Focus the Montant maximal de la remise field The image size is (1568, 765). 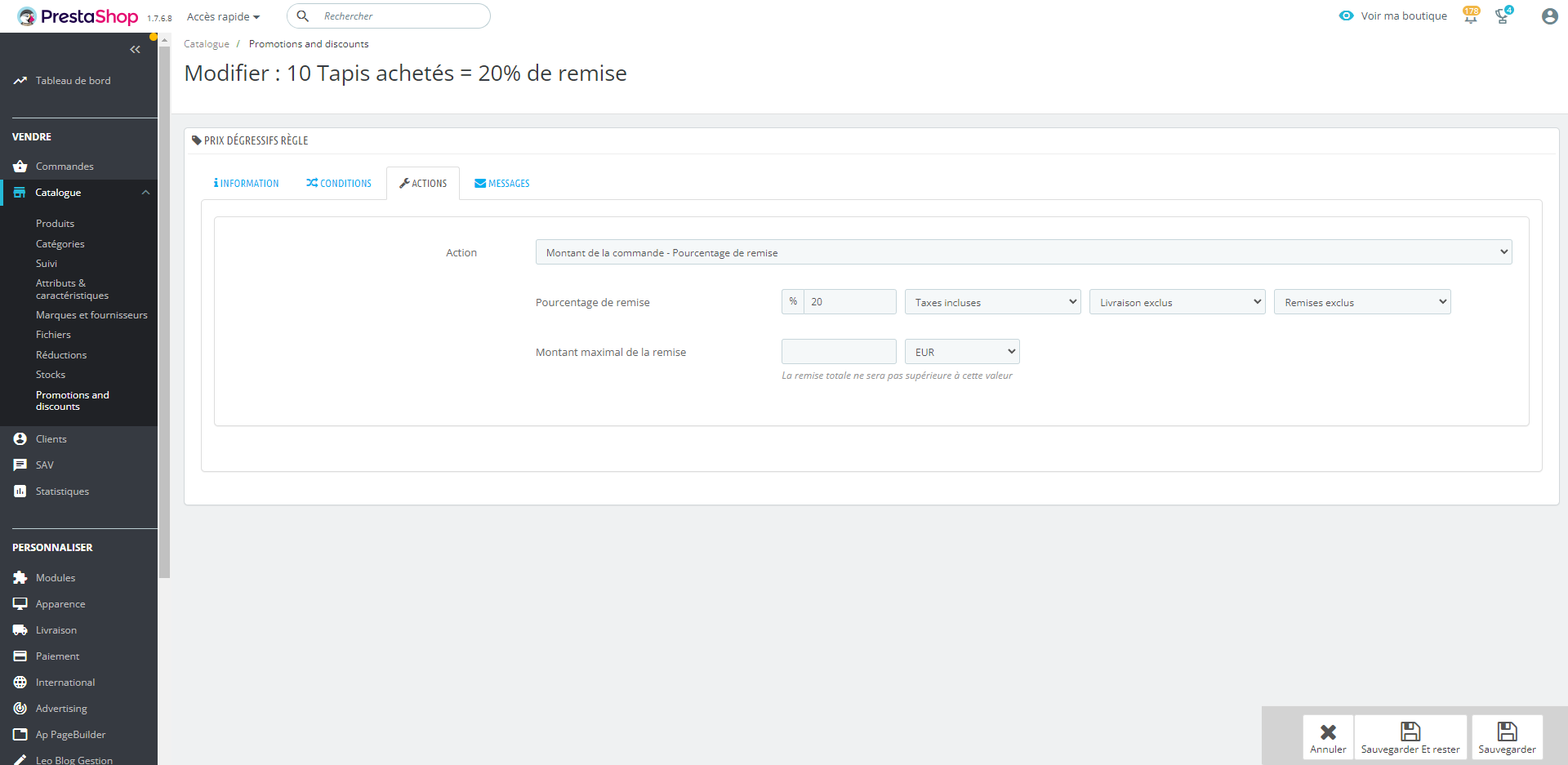838,352
